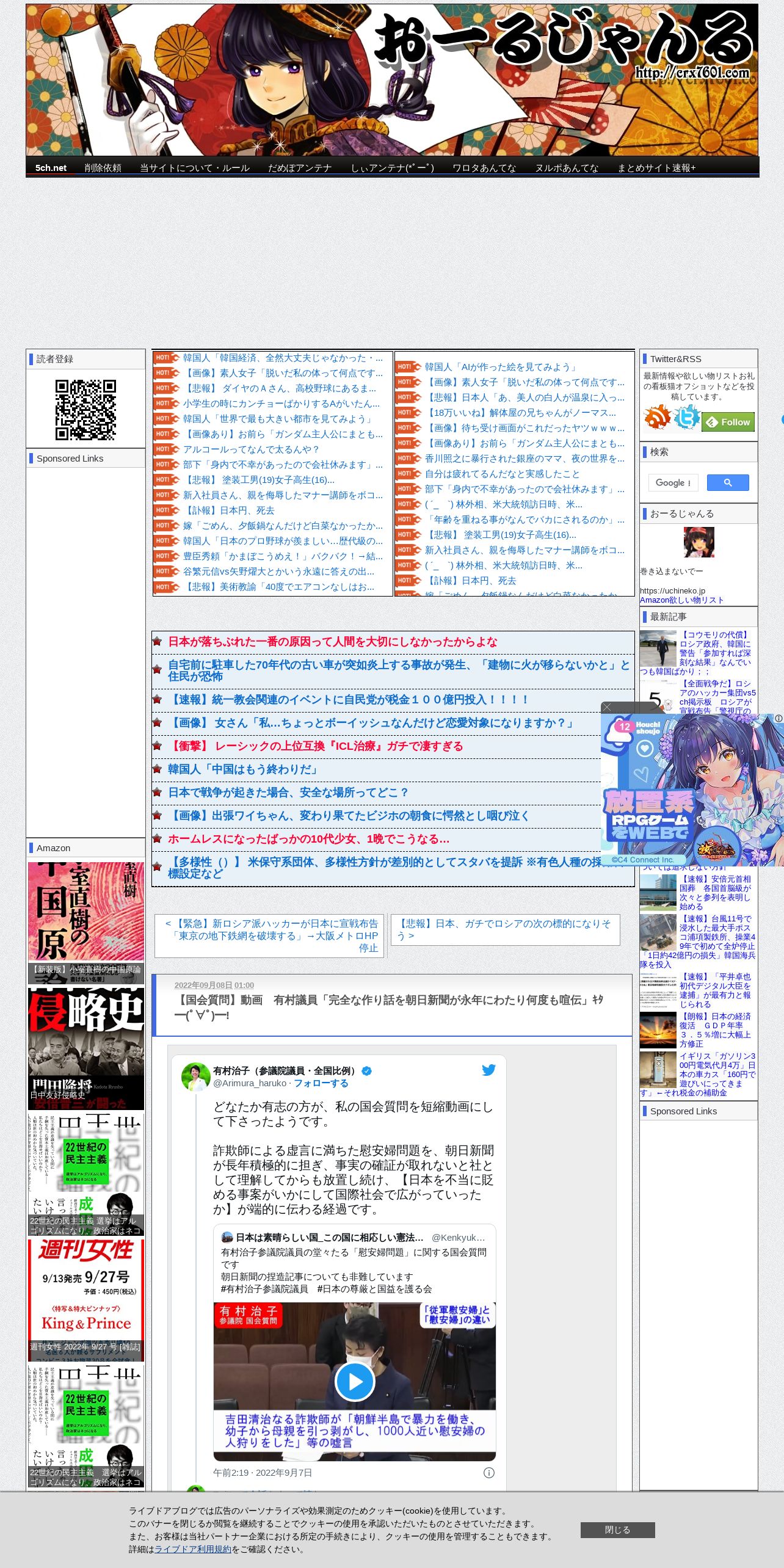The width and height of the screenshot is (784, 1568).
Task: Click the Google custom search input field
Action: click(673, 482)
